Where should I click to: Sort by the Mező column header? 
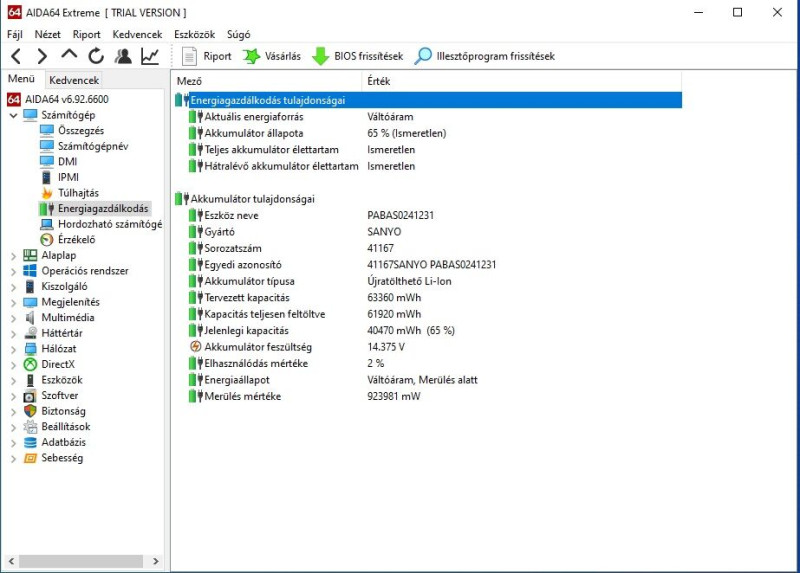pyautogui.click(x=267, y=81)
